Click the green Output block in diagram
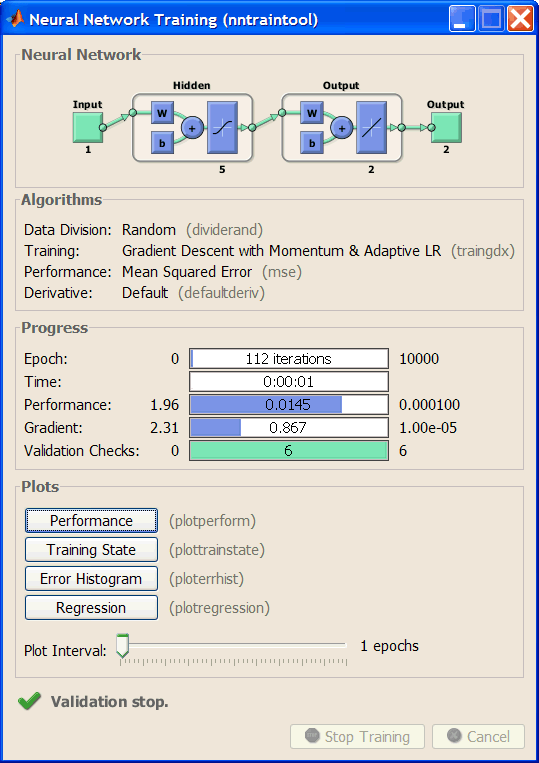Viewport: 539px width, 763px height. click(446, 127)
